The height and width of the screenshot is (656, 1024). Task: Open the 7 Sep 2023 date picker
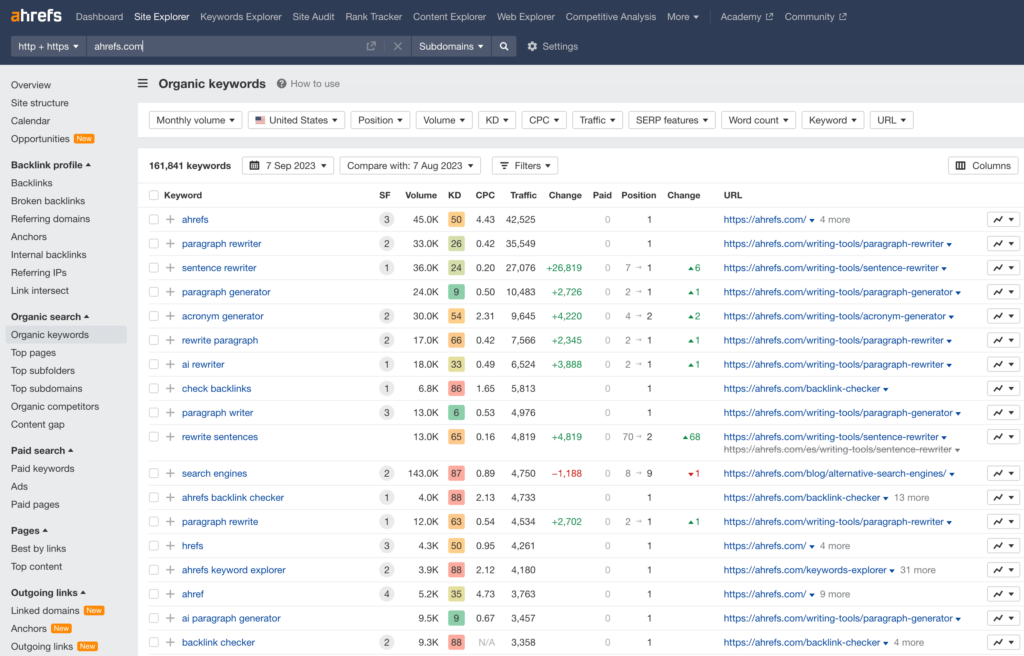(x=288, y=166)
